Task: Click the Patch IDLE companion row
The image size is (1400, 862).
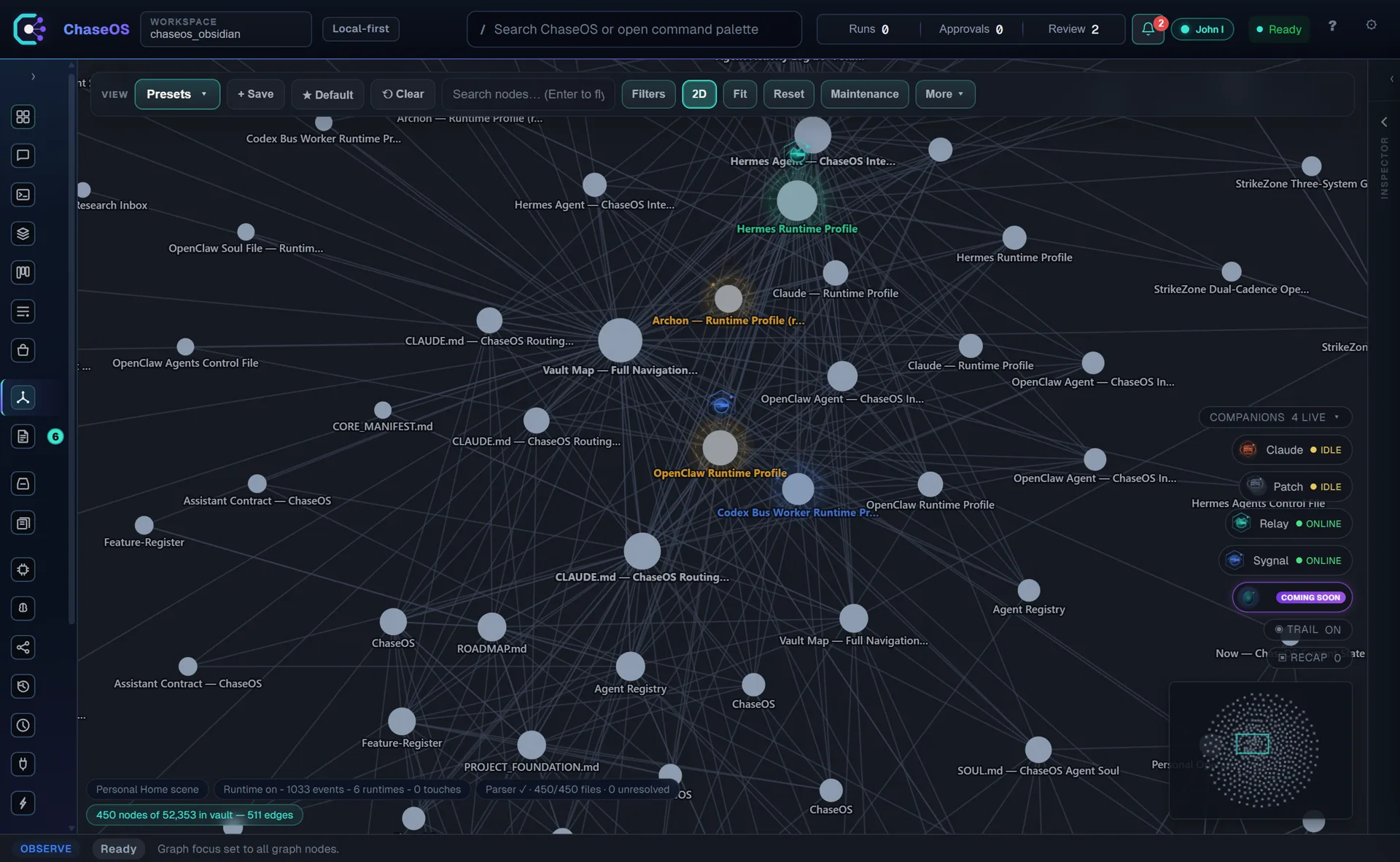Action: [1296, 486]
